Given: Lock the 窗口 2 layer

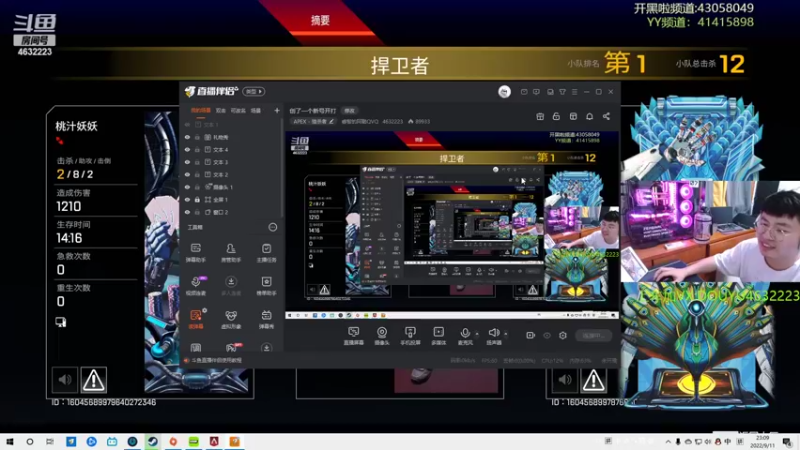Looking at the screenshot, I should pos(197,212).
